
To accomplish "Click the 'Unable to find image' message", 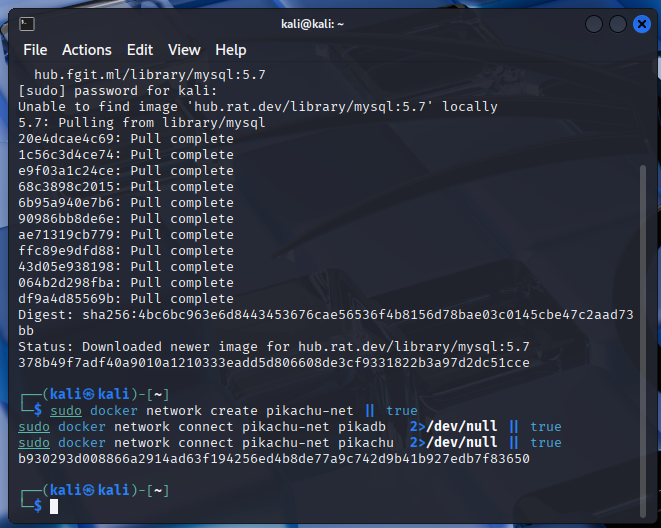I will pos(257,107).
